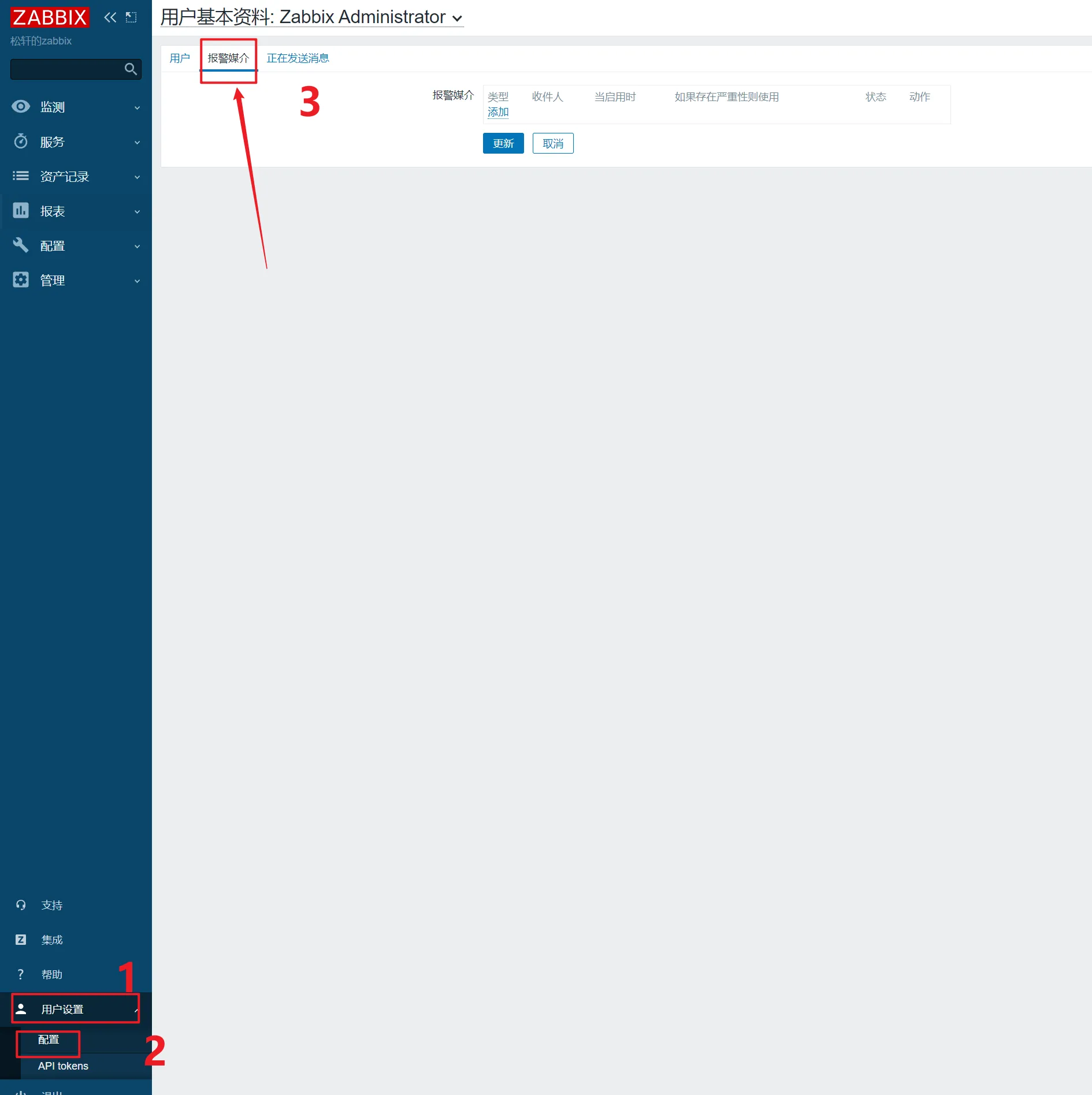The height and width of the screenshot is (1095, 1092).
Task: Open API tokens in user settings
Action: click(x=63, y=1066)
